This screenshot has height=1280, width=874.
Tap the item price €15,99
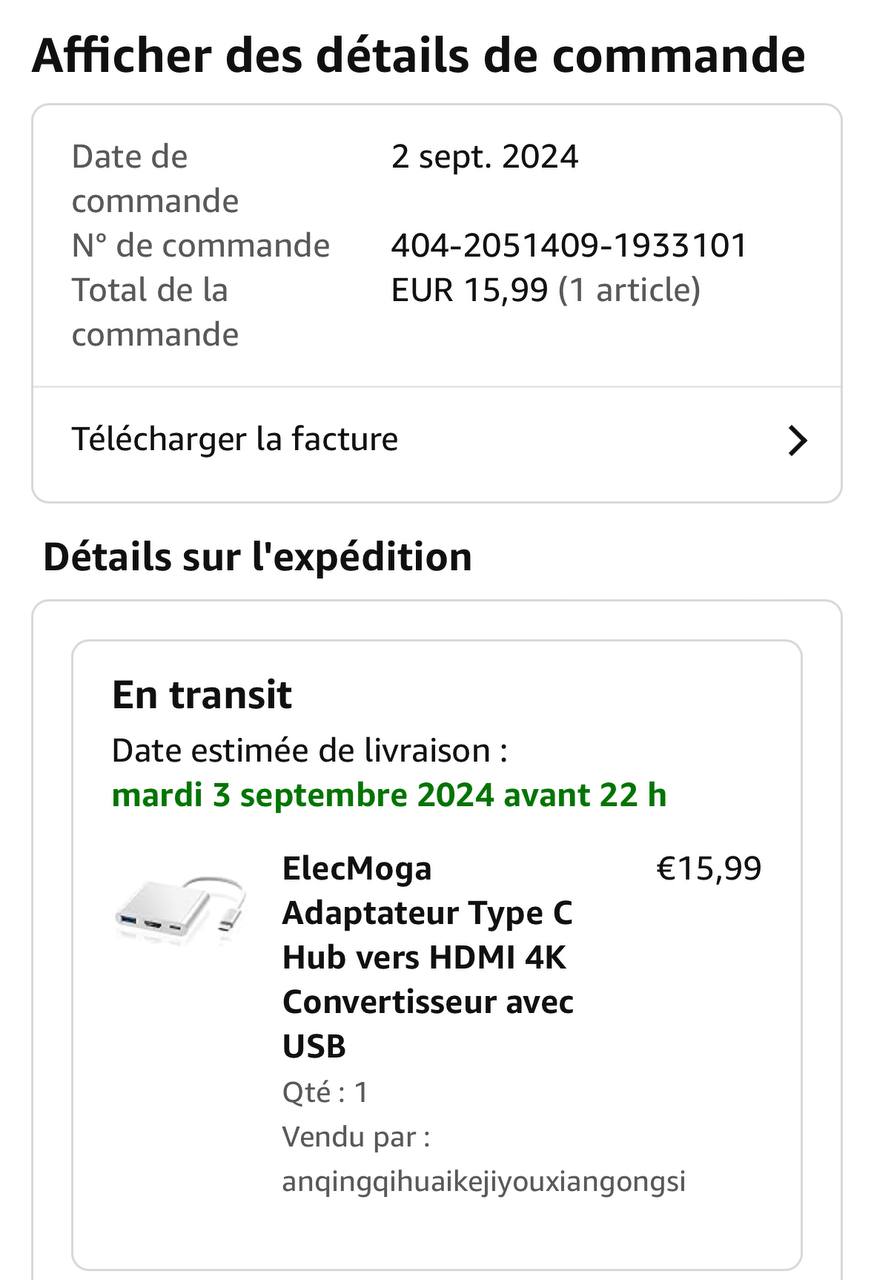point(708,868)
